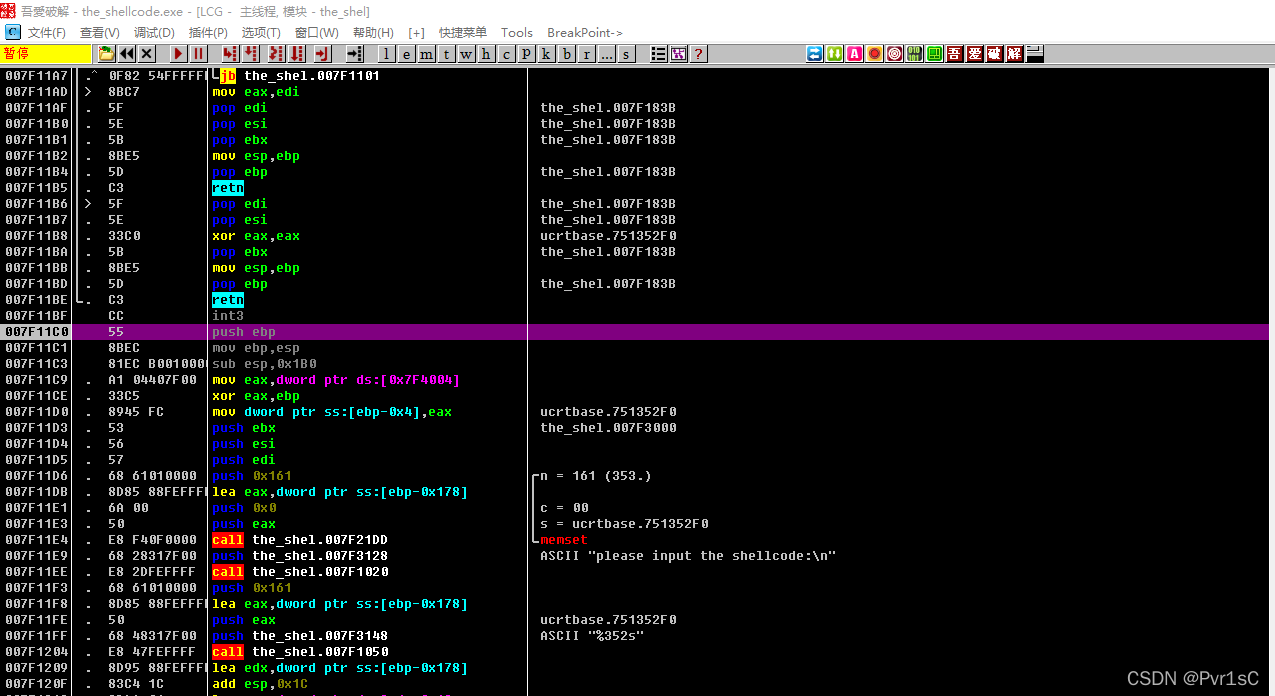Open Log window with 'l' button
This screenshot has height=696, width=1275.
click(387, 54)
